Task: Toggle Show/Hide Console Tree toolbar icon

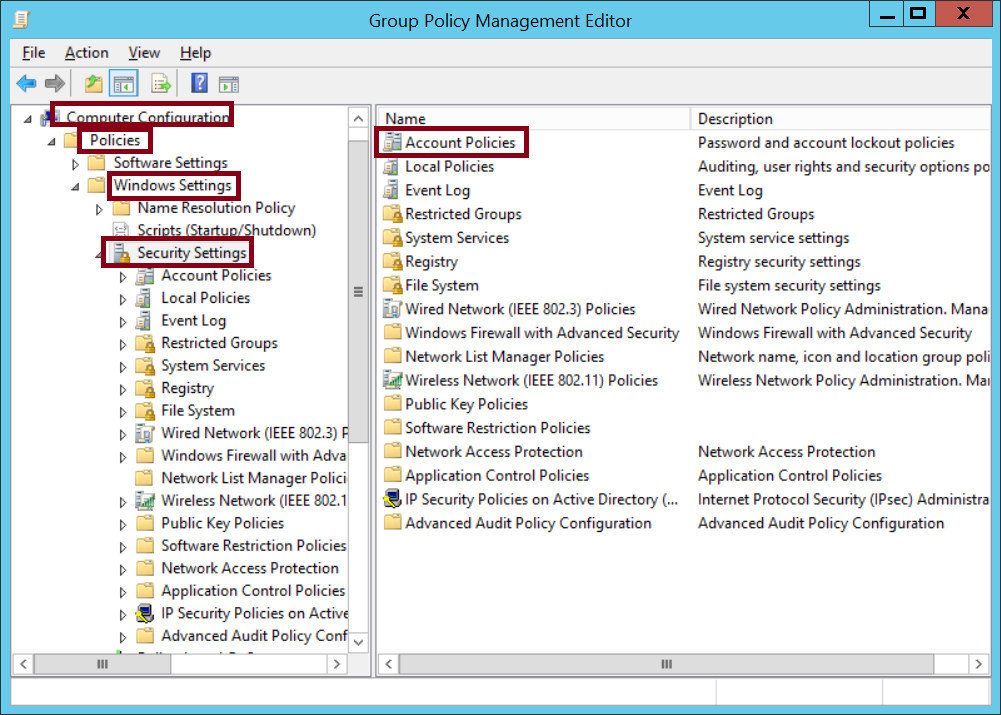Action: point(123,84)
